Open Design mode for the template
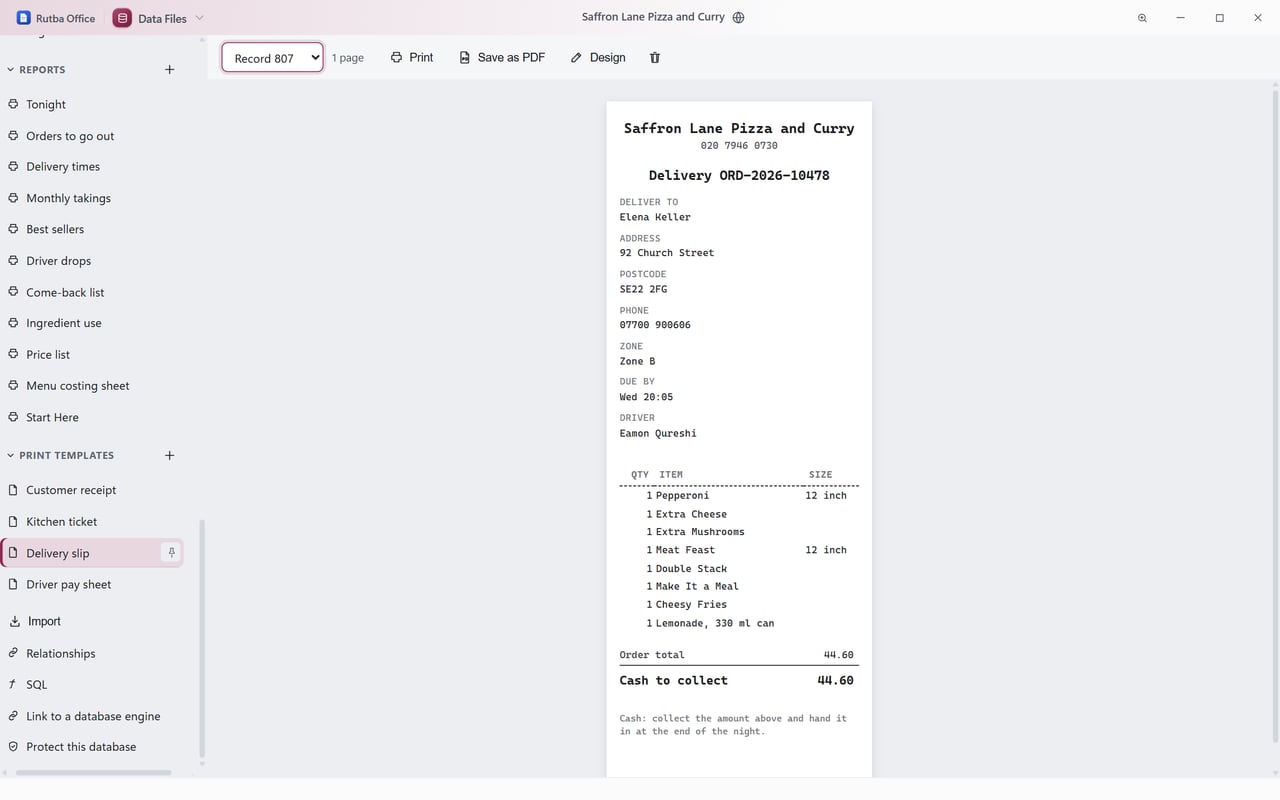Viewport: 1280px width, 800px height. click(x=598, y=58)
